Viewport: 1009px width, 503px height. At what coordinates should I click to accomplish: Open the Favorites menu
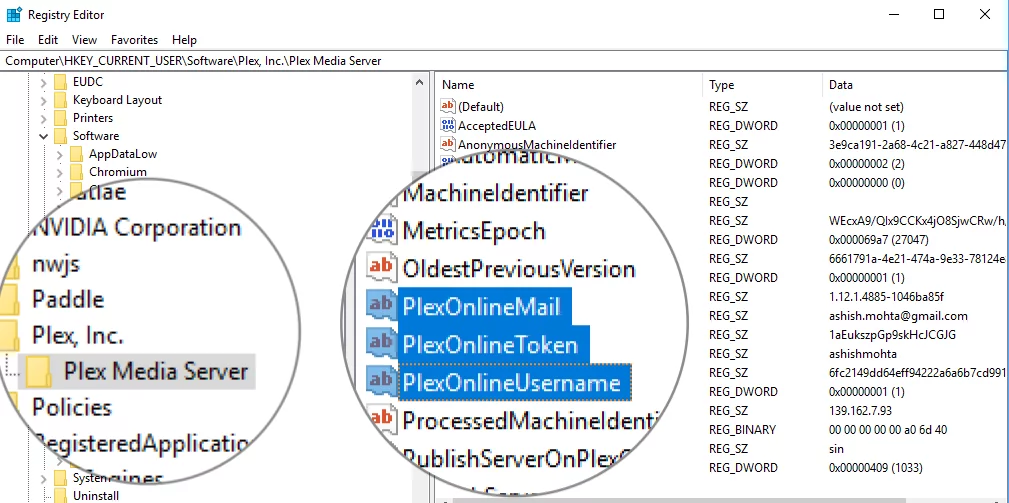(134, 40)
